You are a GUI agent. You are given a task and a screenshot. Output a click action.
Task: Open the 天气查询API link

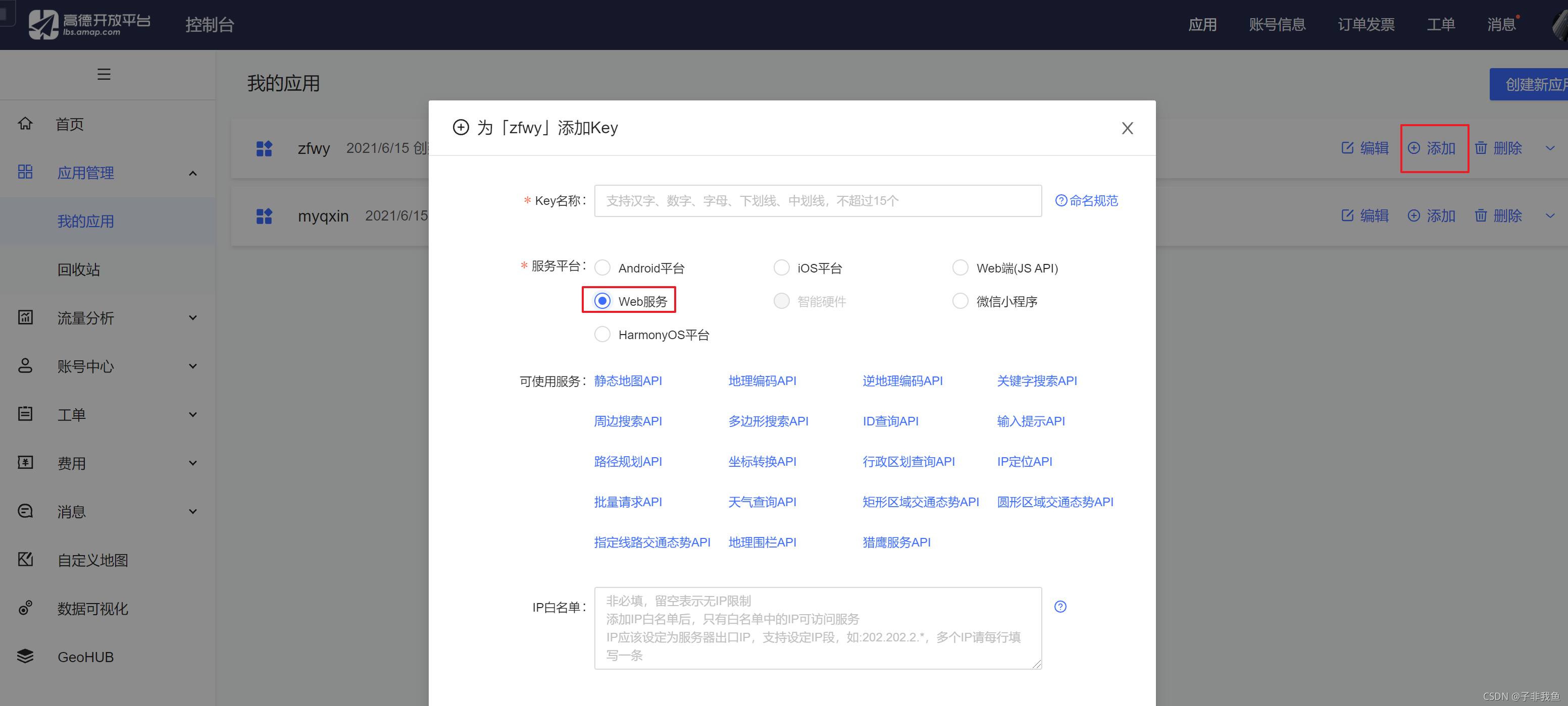click(x=762, y=502)
